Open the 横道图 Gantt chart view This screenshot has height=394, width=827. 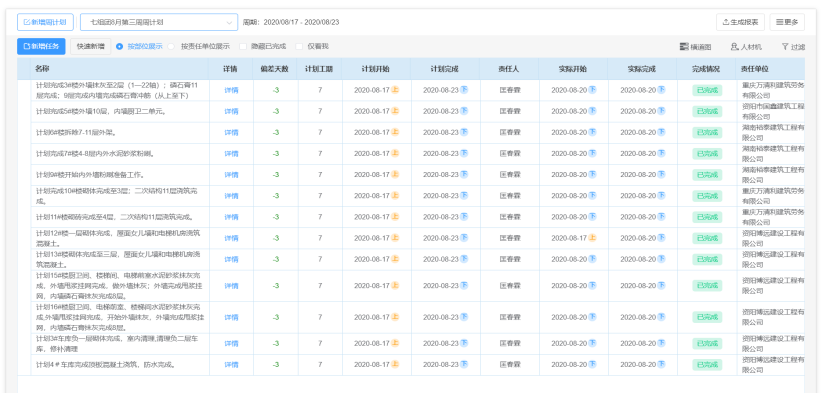[x=695, y=47]
